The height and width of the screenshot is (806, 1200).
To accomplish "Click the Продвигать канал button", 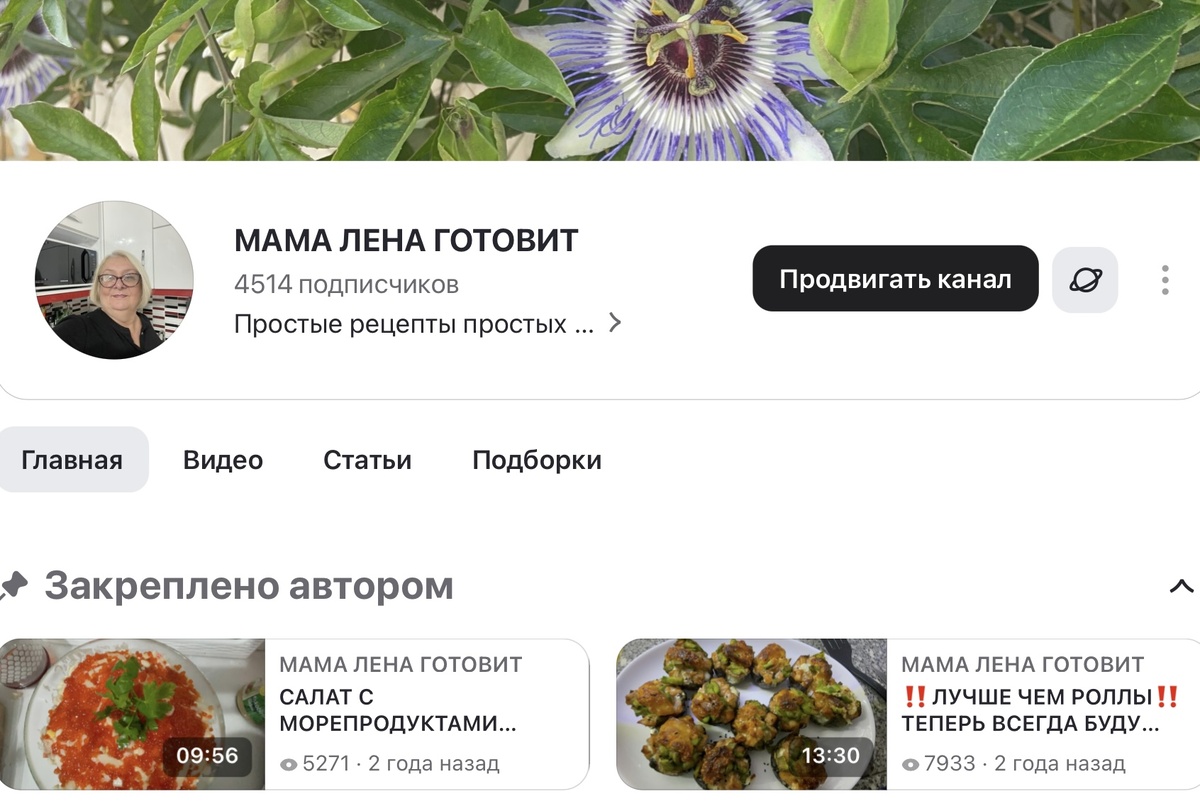I will click(895, 279).
